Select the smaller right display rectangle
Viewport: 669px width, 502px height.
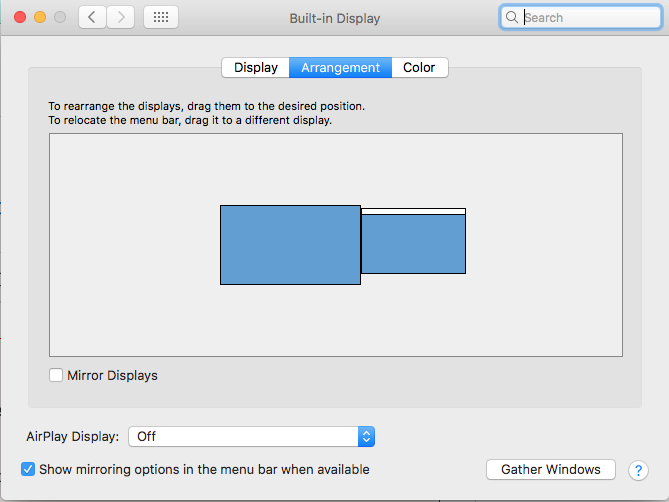[x=413, y=244]
